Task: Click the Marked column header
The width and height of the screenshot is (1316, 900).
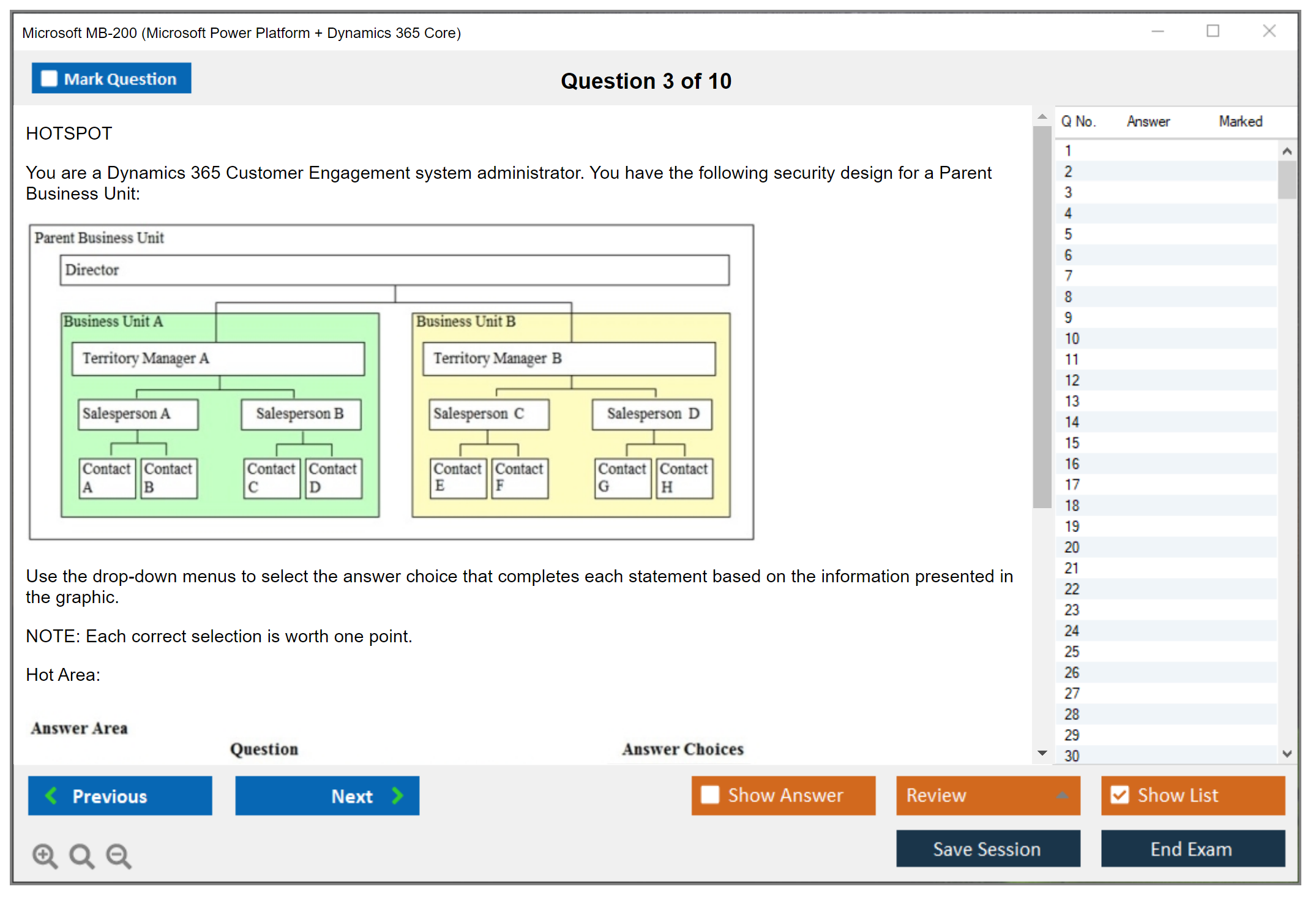Action: [x=1240, y=121]
